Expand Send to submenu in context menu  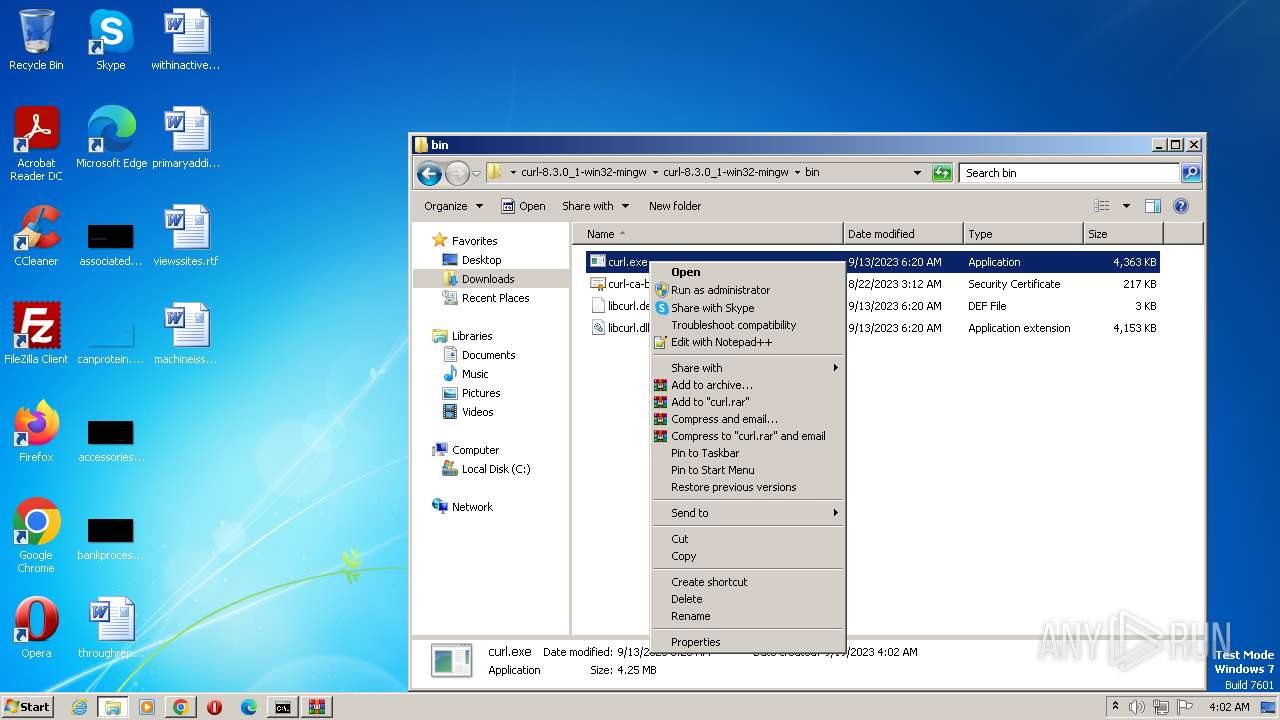pyautogui.click(x=746, y=513)
